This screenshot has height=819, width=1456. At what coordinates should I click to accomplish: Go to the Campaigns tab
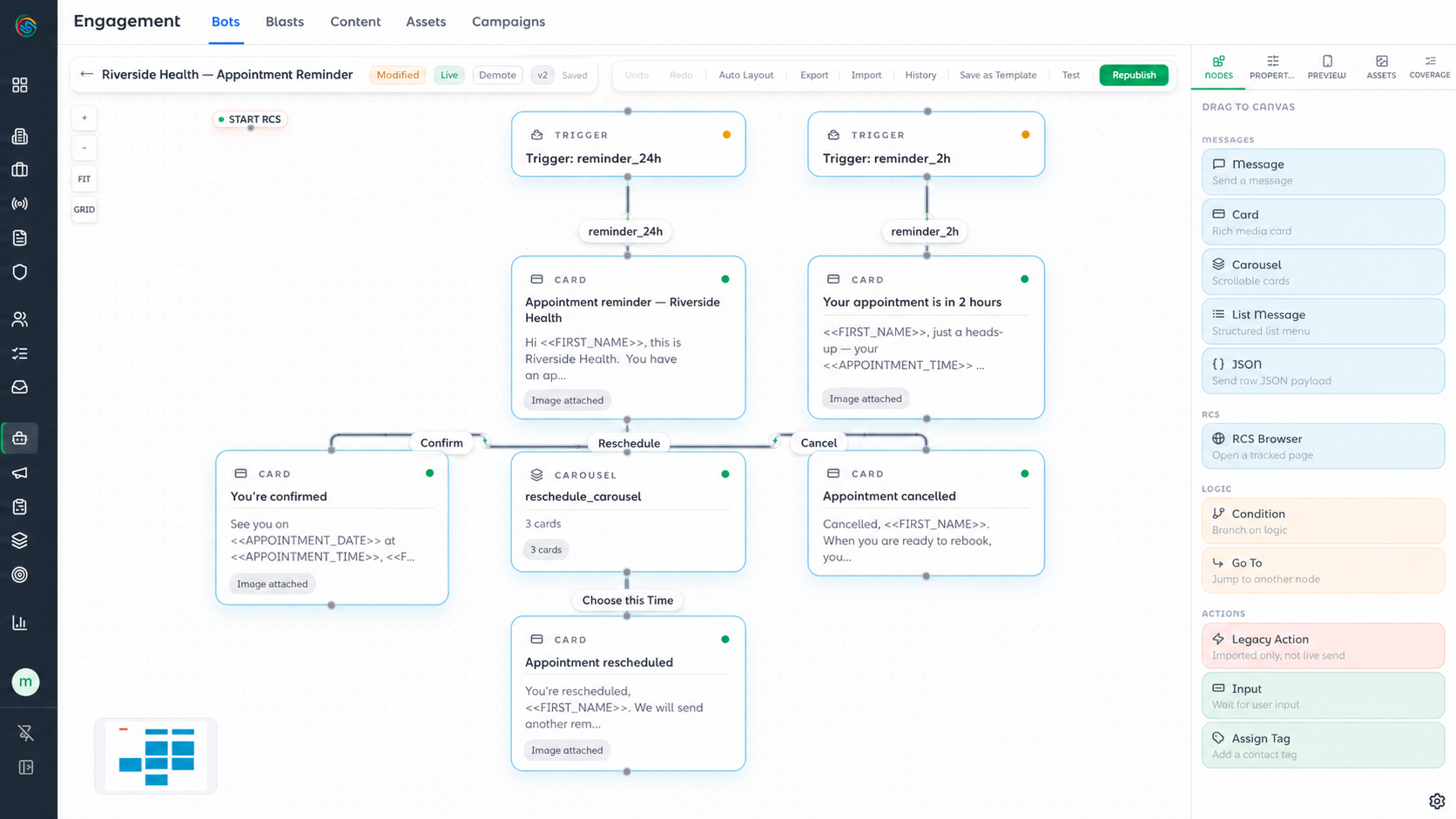509,22
